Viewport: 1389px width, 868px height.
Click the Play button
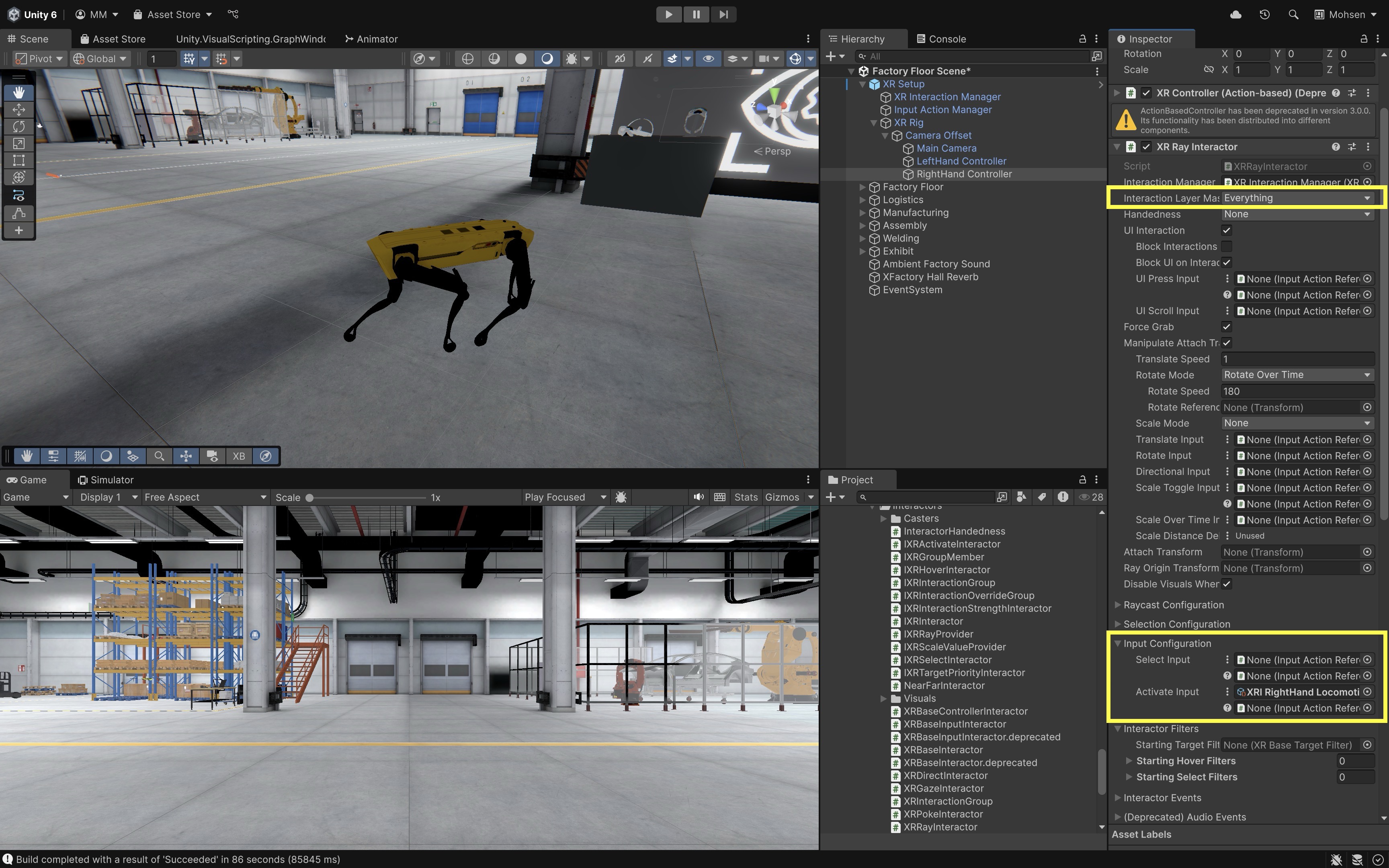(669, 14)
